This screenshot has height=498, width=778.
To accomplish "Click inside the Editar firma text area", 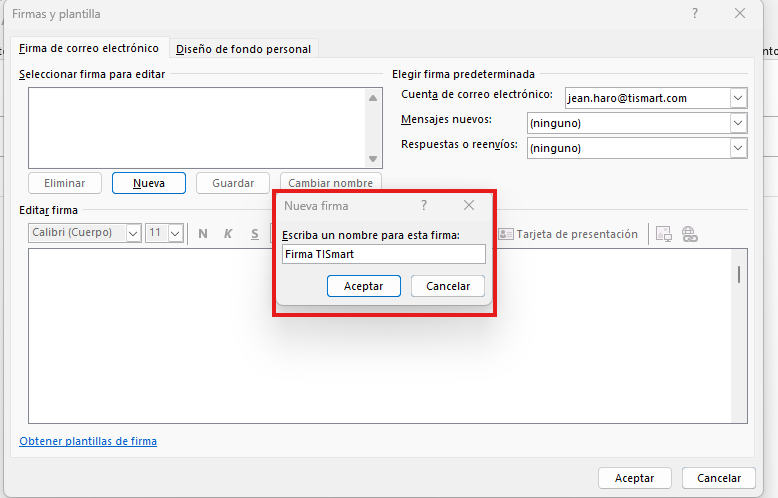I will click(380, 336).
